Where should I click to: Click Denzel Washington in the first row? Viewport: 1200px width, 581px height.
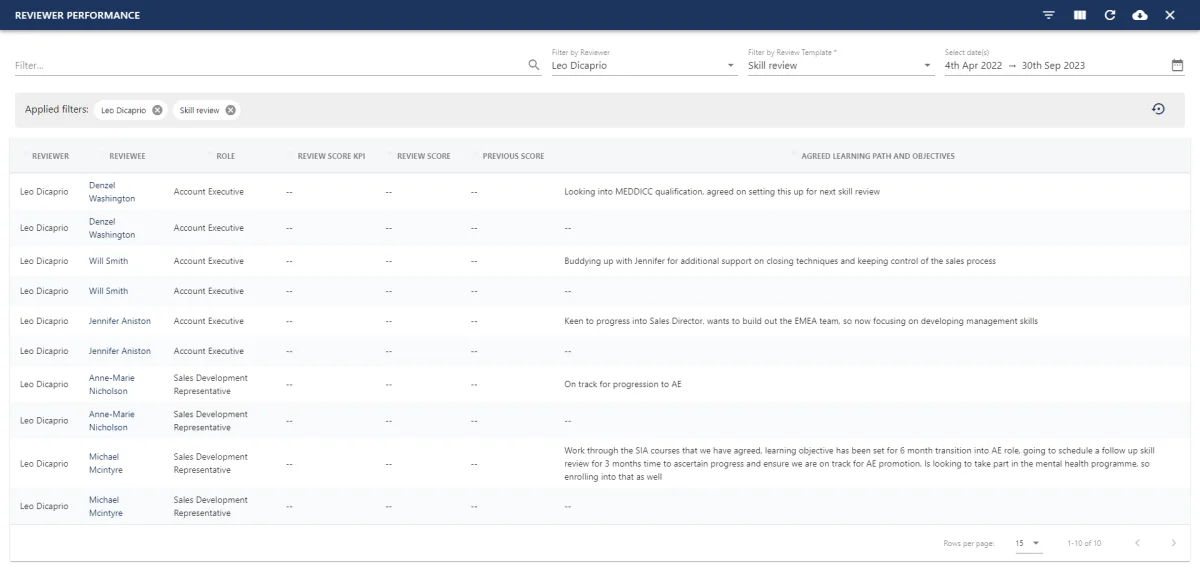click(x=112, y=192)
